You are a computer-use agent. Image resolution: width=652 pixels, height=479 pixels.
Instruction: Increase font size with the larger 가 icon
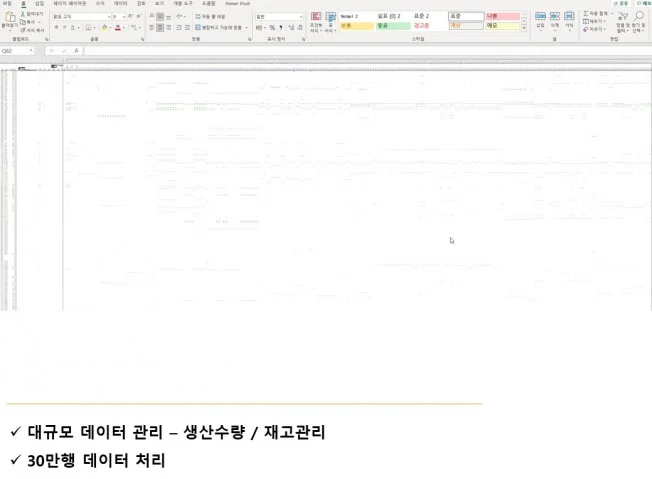click(130, 16)
